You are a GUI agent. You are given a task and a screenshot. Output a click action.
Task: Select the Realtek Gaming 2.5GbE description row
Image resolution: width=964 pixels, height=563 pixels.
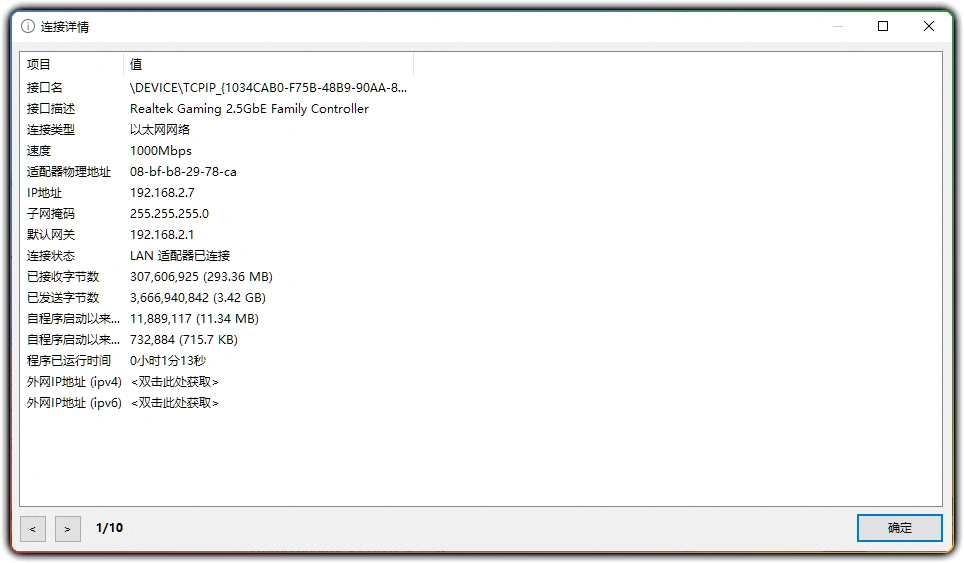249,109
